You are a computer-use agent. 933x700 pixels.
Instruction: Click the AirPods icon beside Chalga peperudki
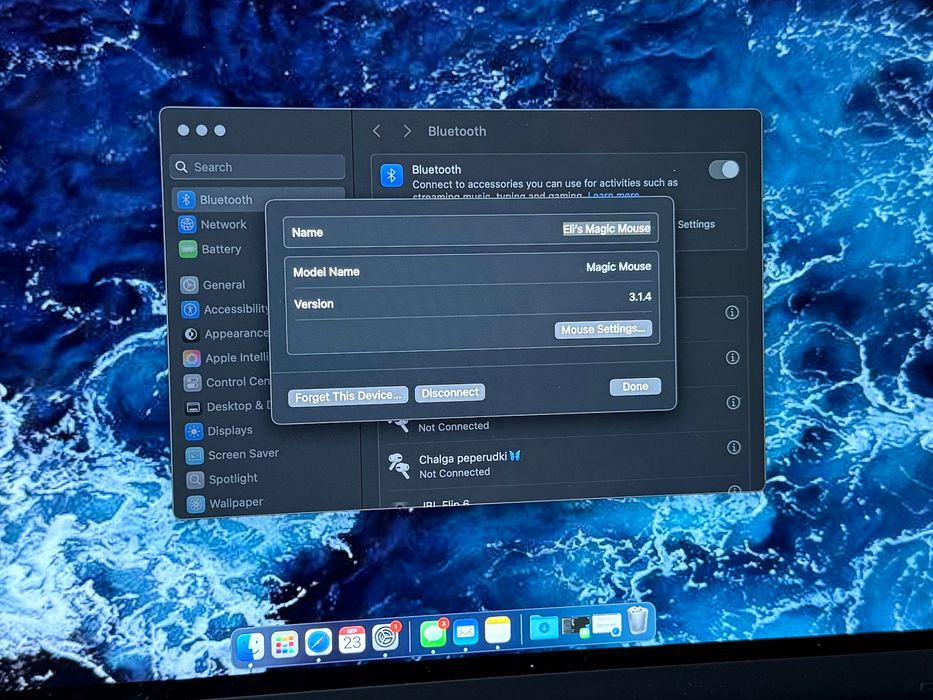pyautogui.click(x=399, y=465)
